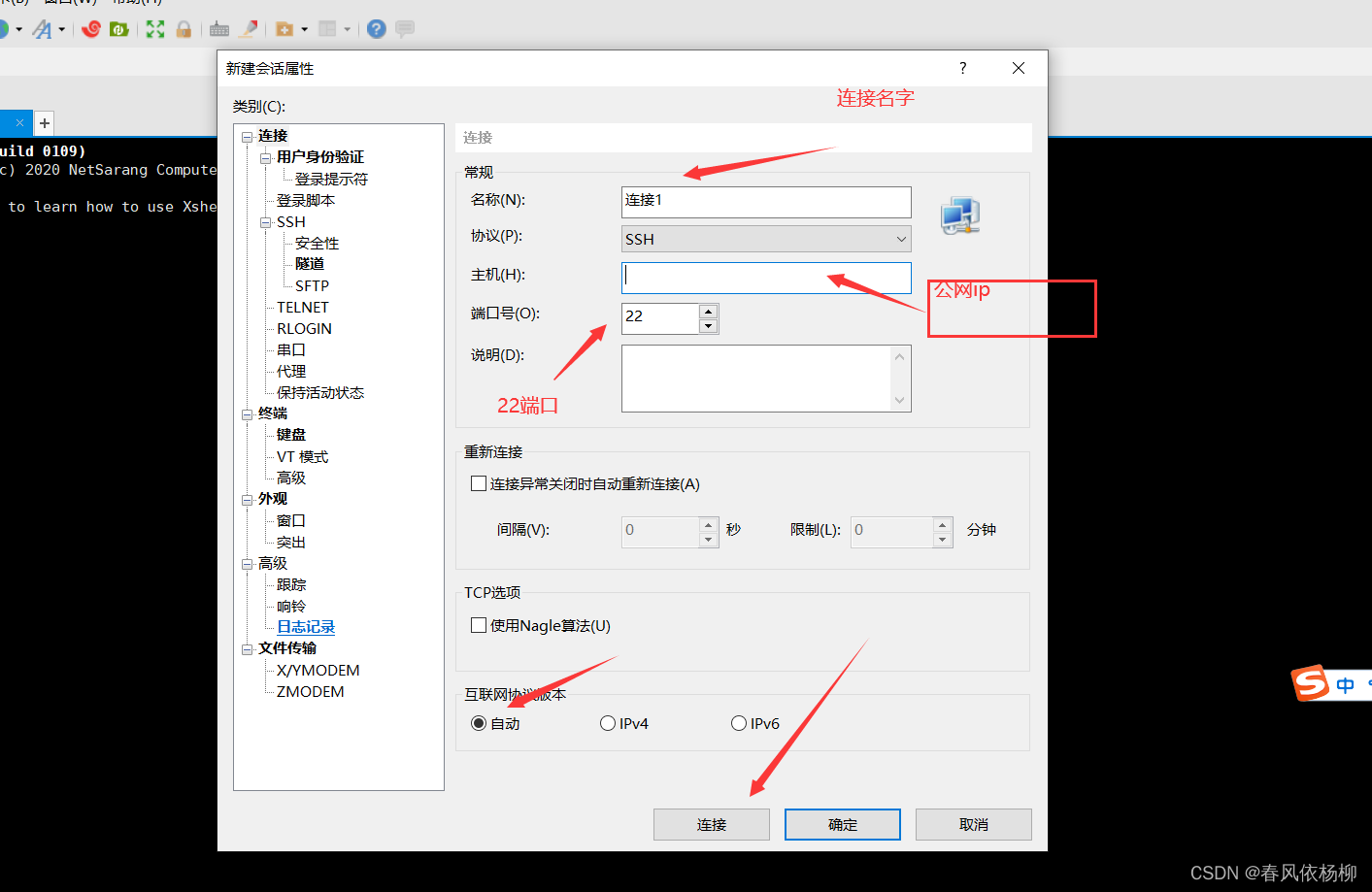Add a new tab with the plus button
The width and height of the screenshot is (1372, 892).
[x=45, y=123]
